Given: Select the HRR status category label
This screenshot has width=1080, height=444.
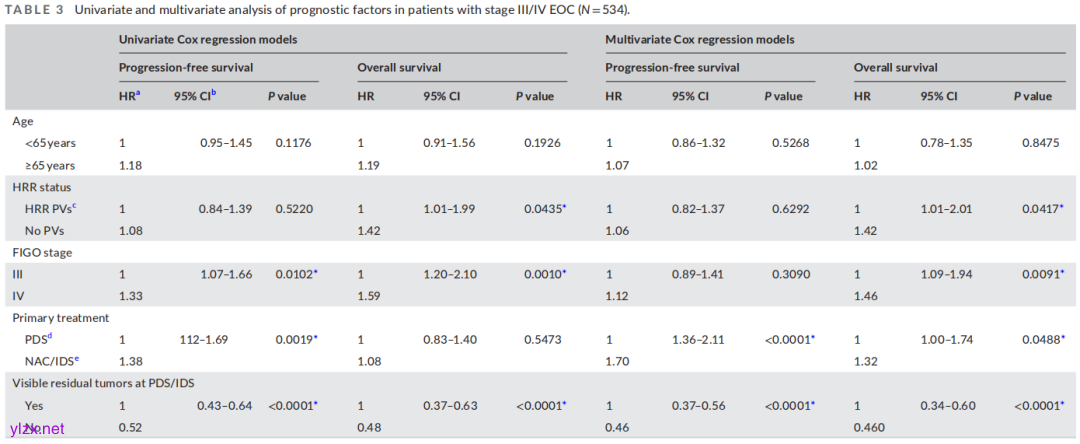Looking at the screenshot, I should coord(40,187).
